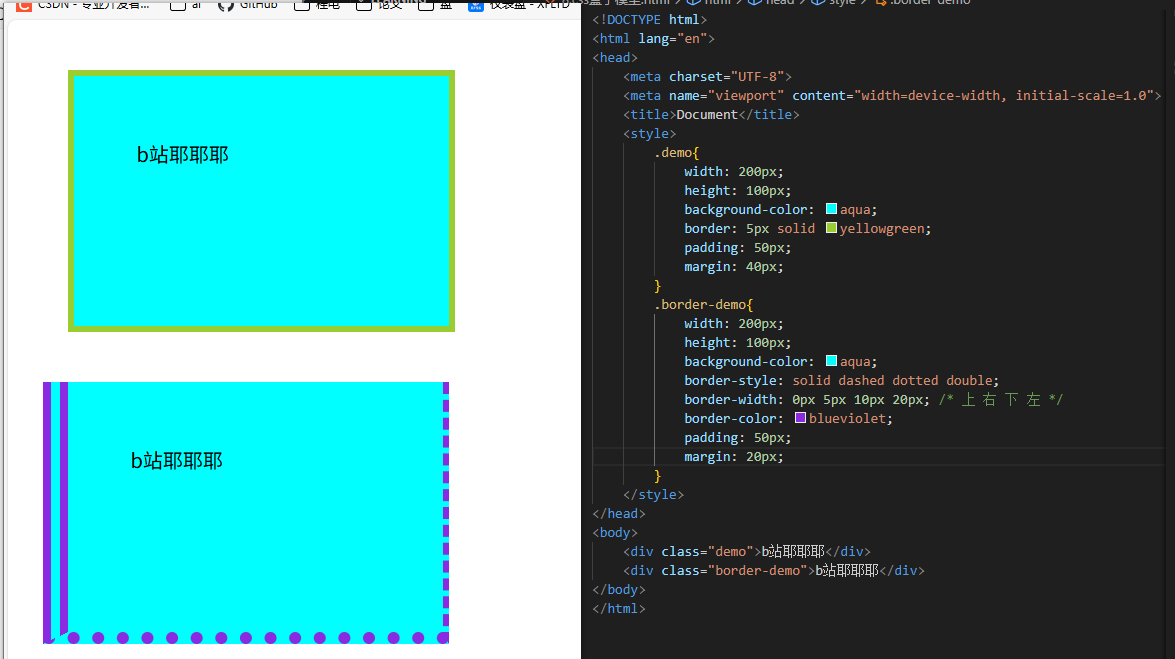Click the closing </head> tag
1175x659 pixels.
[618, 514]
